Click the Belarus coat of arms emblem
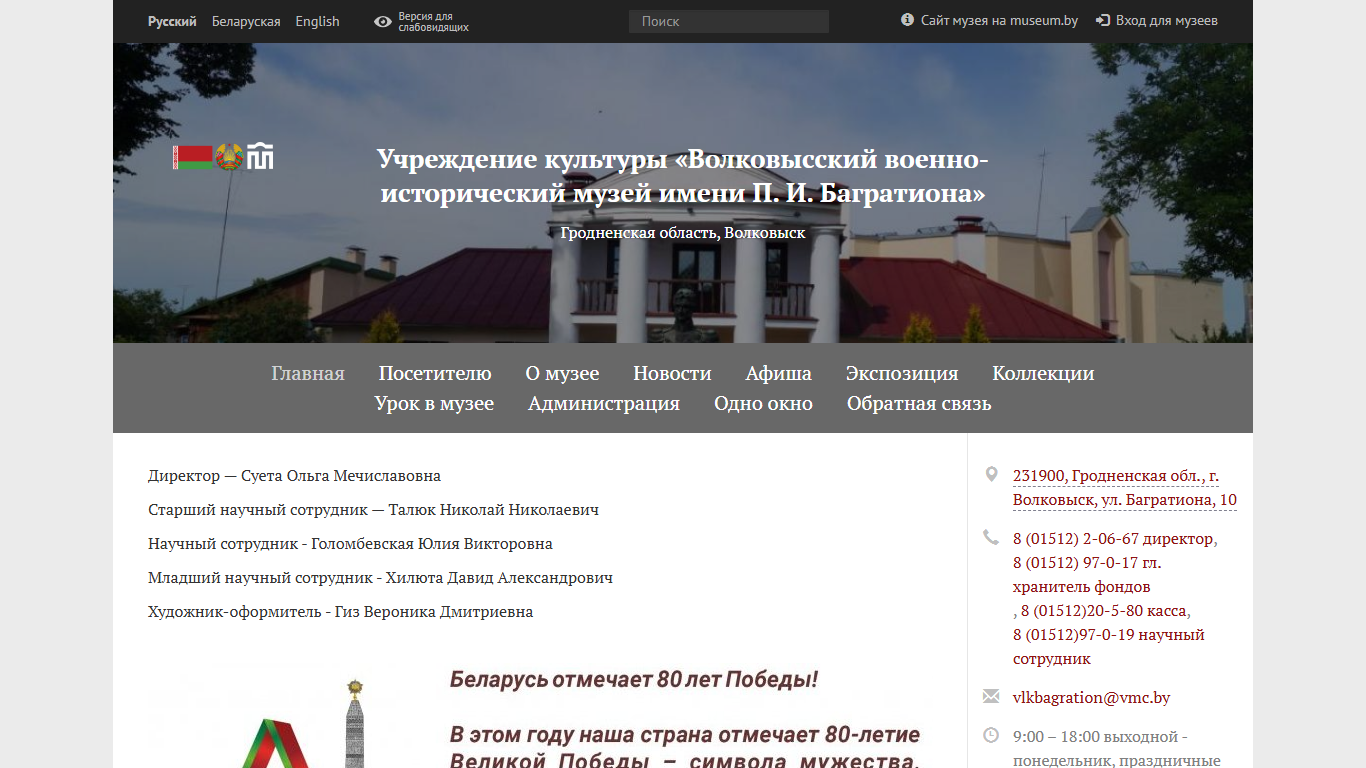Image resolution: width=1366 pixels, height=768 pixels. point(230,157)
